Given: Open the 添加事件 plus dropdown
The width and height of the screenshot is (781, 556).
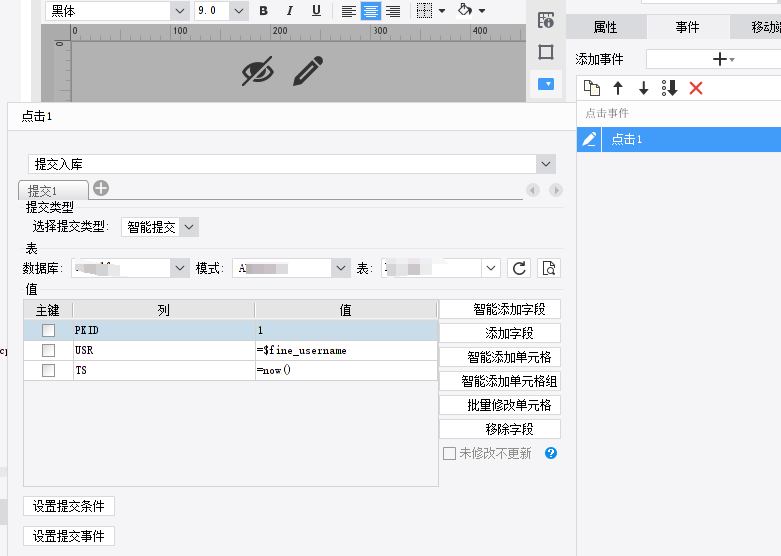Looking at the screenshot, I should pyautogui.click(x=723, y=59).
